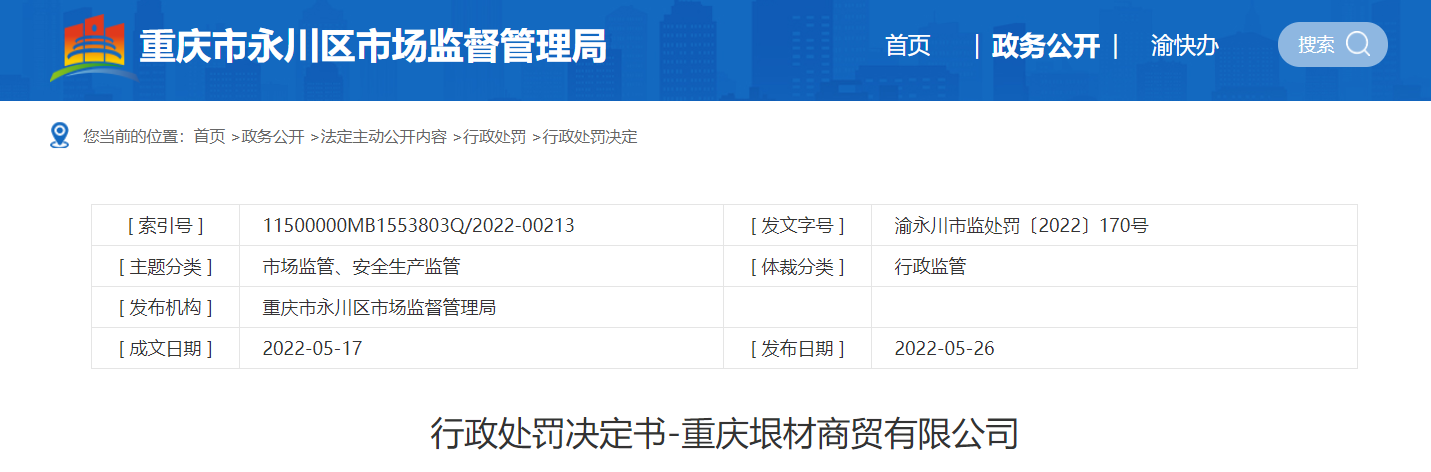Viewport: 1431px width, 472px height.
Task: Select the 成文日期 label cell
Action: [166, 349]
